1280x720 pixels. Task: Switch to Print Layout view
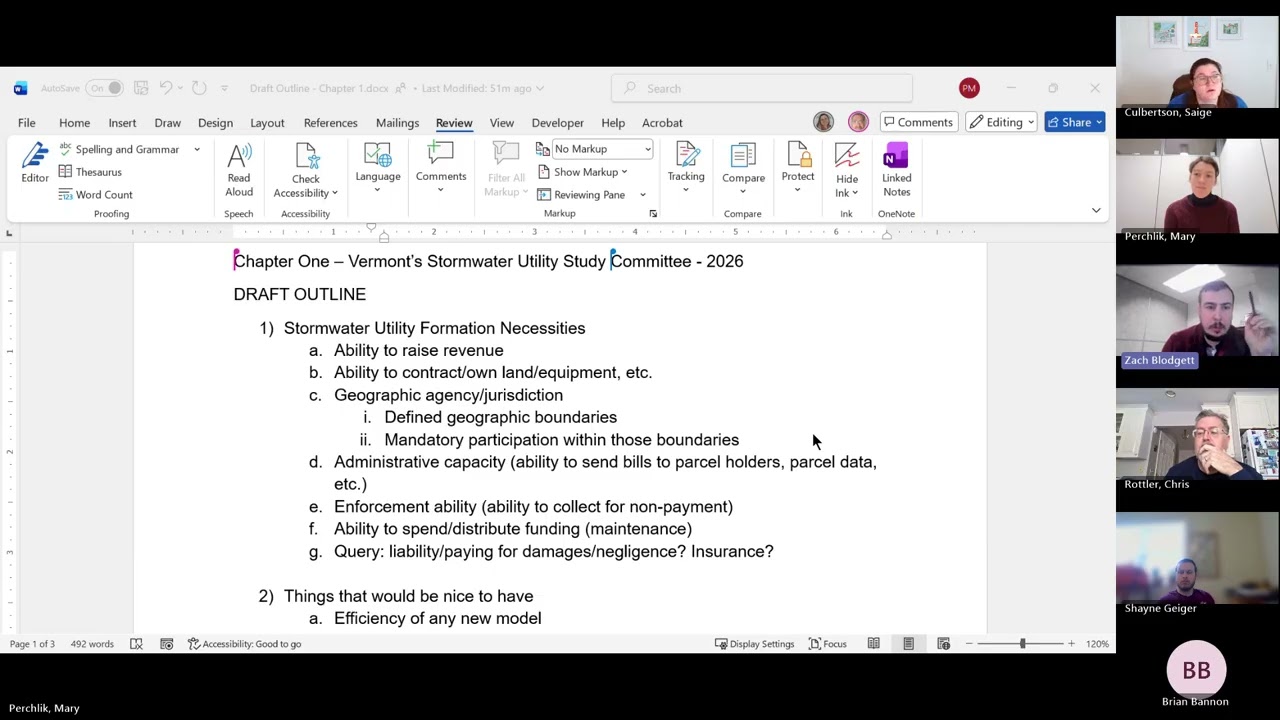908,644
